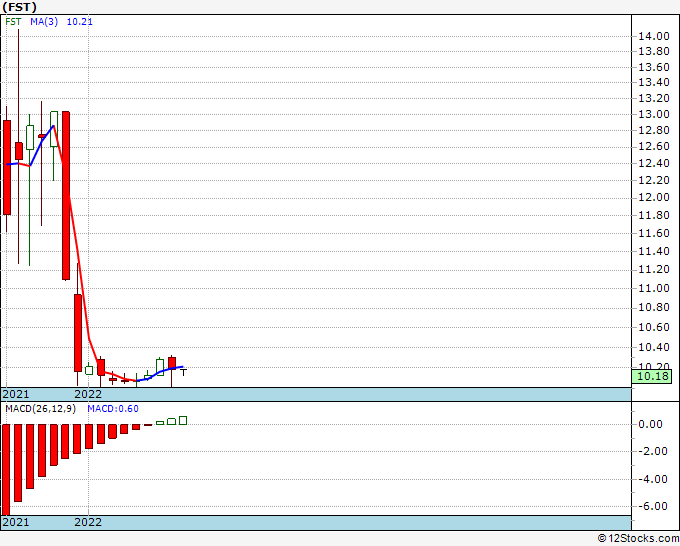Click the 10.40 price axis label
Image resolution: width=680 pixels, height=546 pixels.
tap(654, 347)
